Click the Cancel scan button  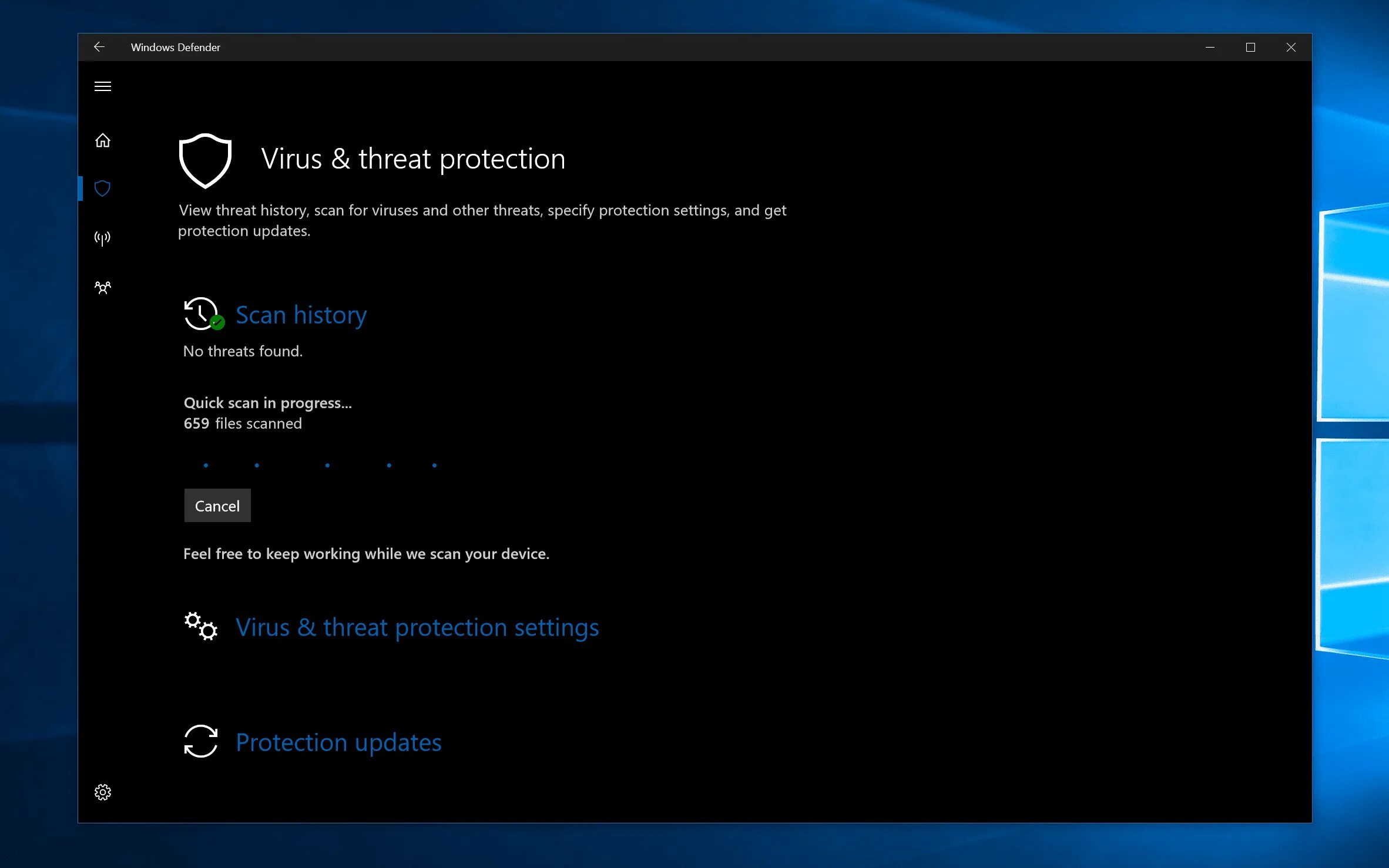tap(218, 505)
